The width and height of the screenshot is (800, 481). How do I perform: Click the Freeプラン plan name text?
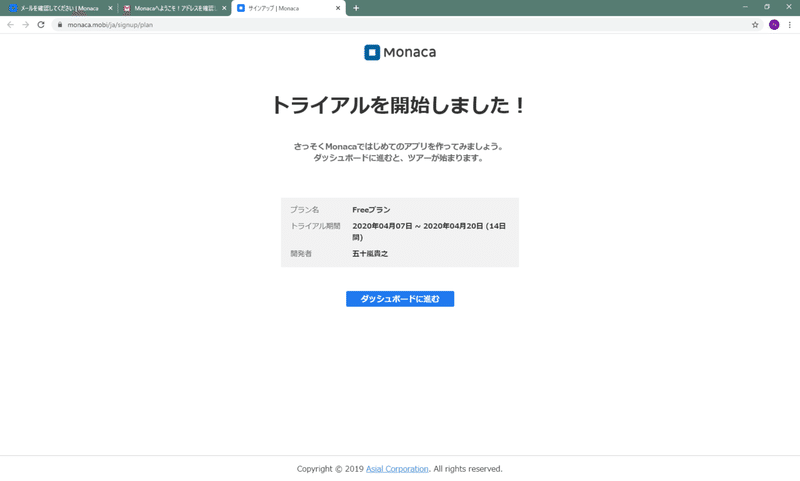[x=371, y=210]
